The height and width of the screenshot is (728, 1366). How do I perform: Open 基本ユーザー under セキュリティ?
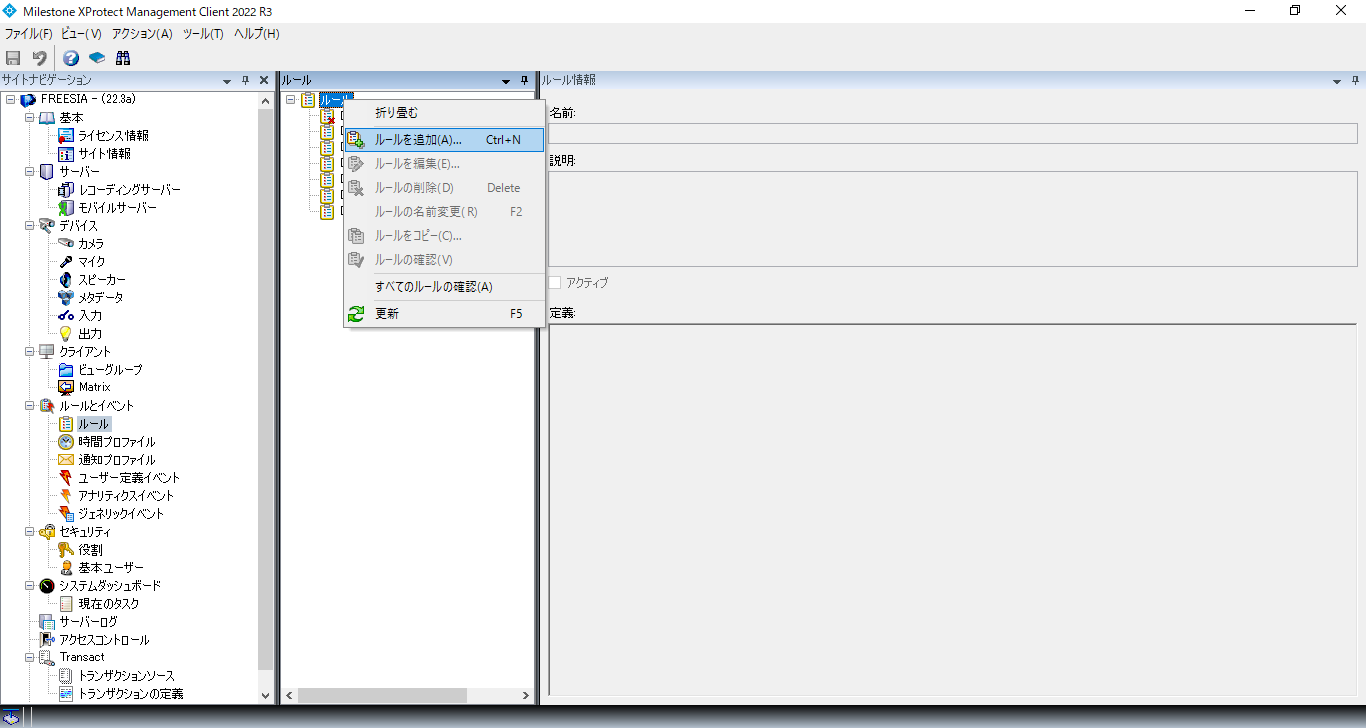click(110, 568)
